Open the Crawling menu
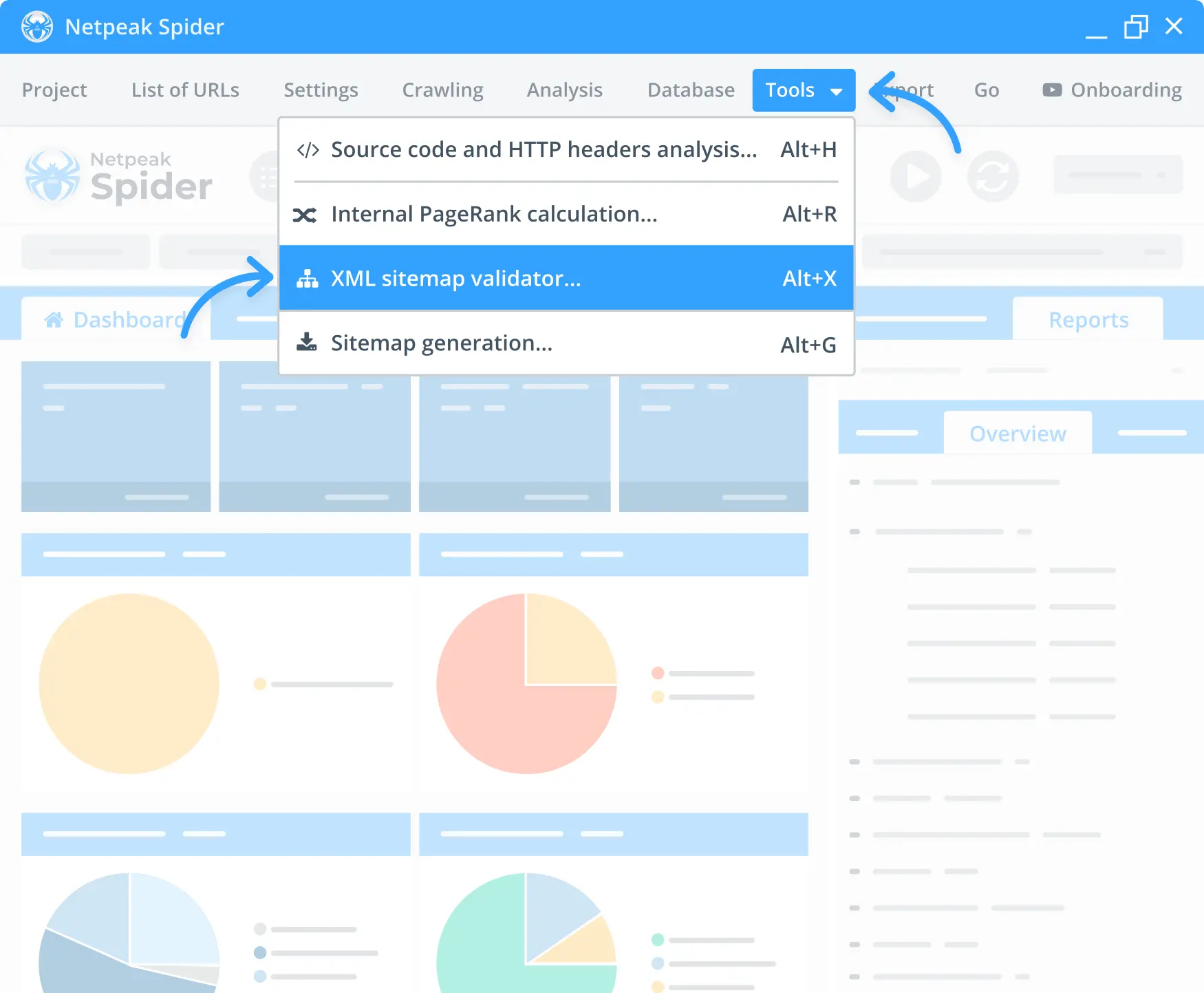The height and width of the screenshot is (993, 1204). pos(442,90)
